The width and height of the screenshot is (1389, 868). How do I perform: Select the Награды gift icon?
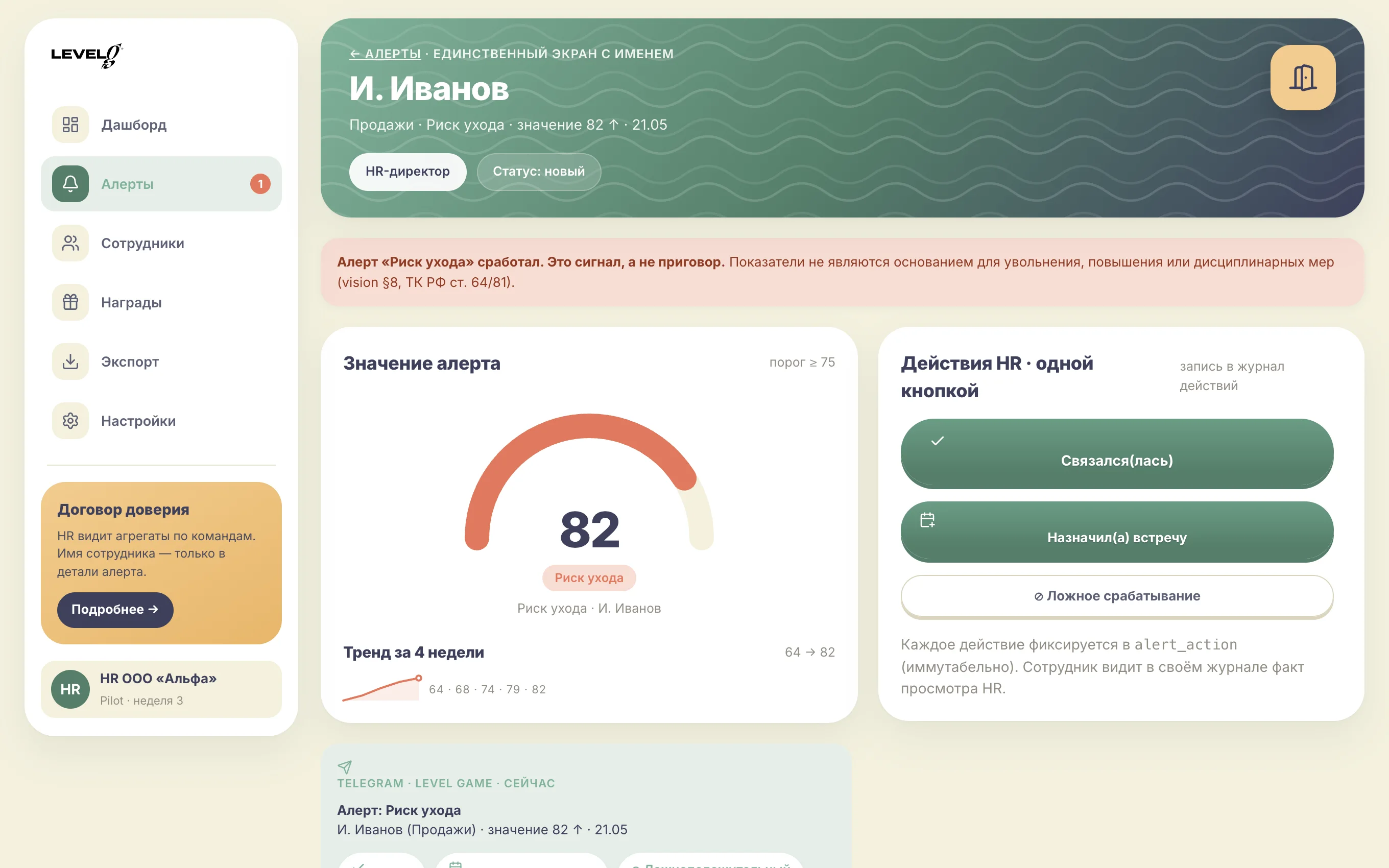pyautogui.click(x=70, y=302)
